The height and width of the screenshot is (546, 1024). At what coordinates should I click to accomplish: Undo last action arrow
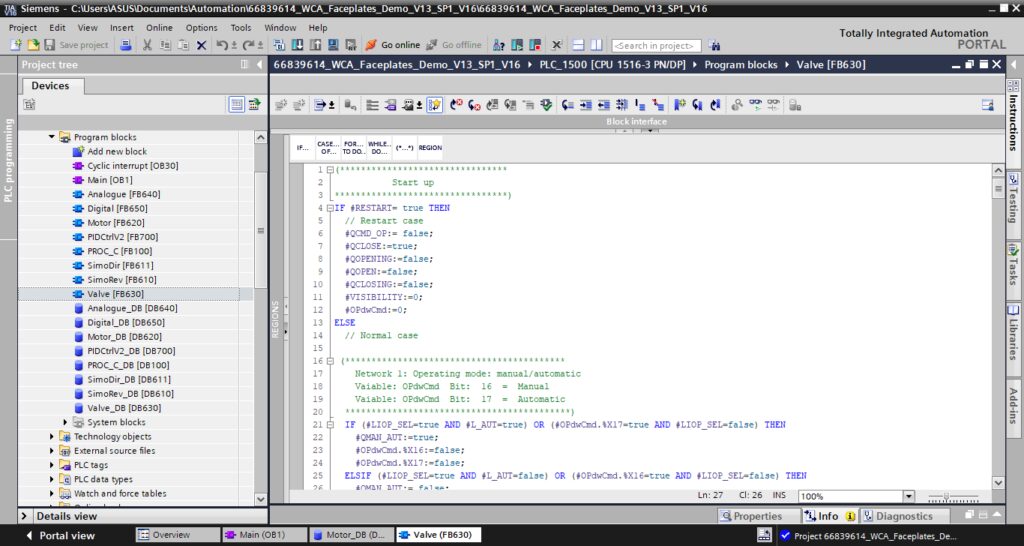coord(222,45)
